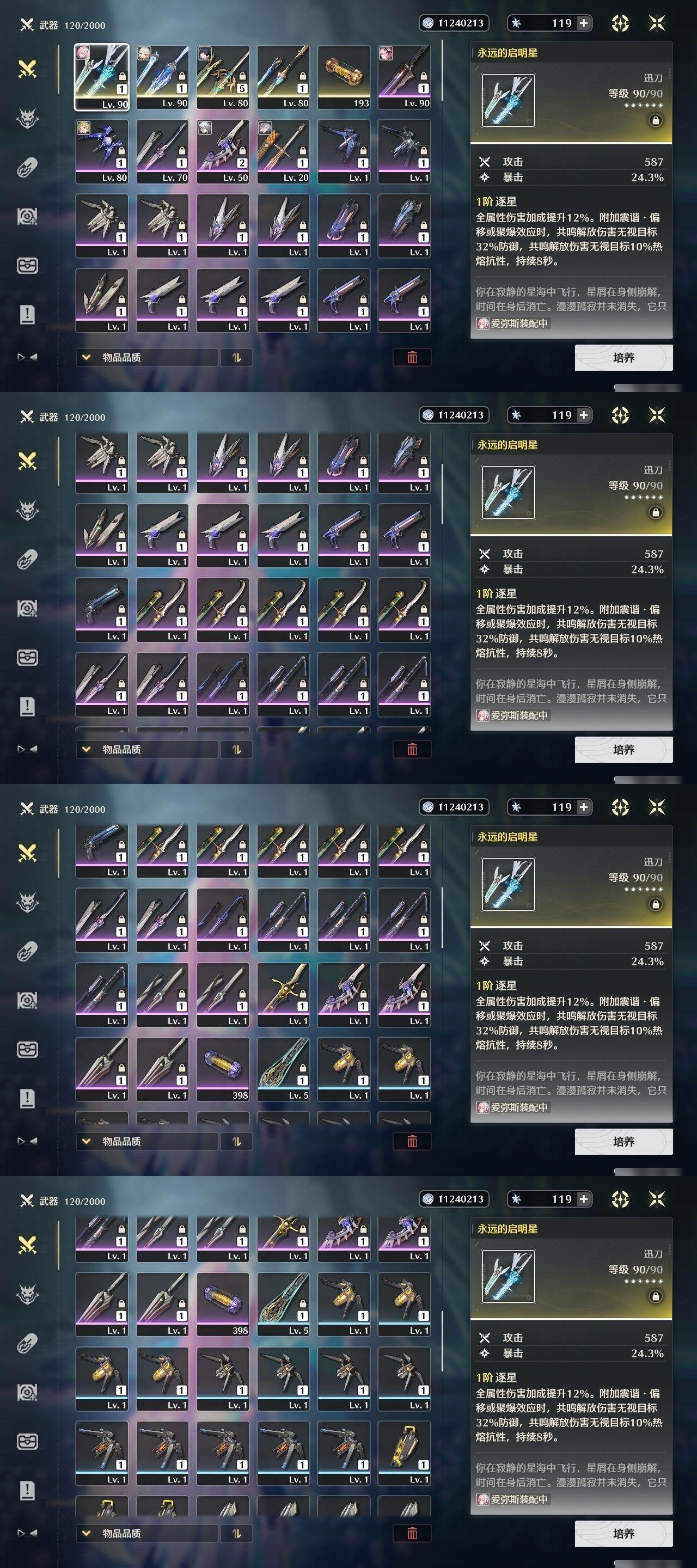Viewport: 697px width, 1568px height.
Task: Toggle sort order arrows in the topmost panel
Action: [x=237, y=357]
